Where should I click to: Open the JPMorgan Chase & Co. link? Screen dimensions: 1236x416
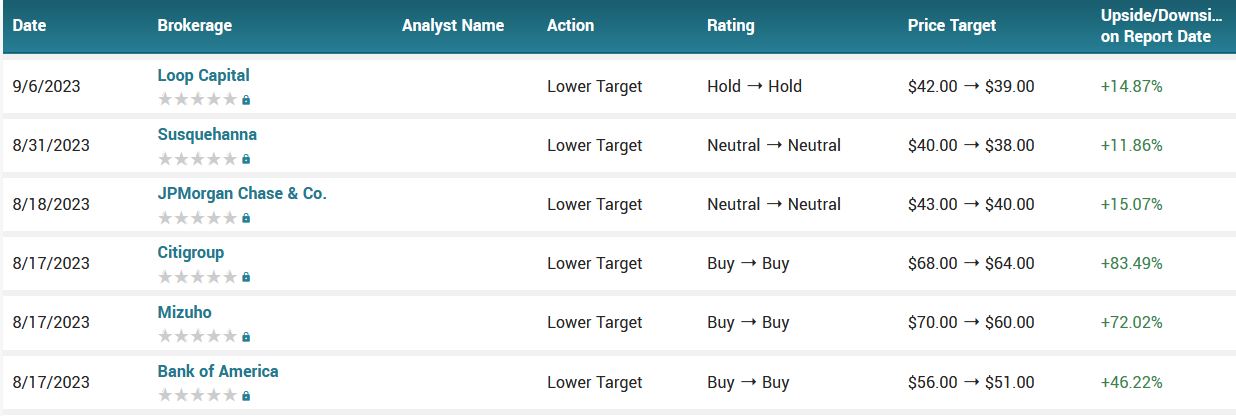click(242, 193)
